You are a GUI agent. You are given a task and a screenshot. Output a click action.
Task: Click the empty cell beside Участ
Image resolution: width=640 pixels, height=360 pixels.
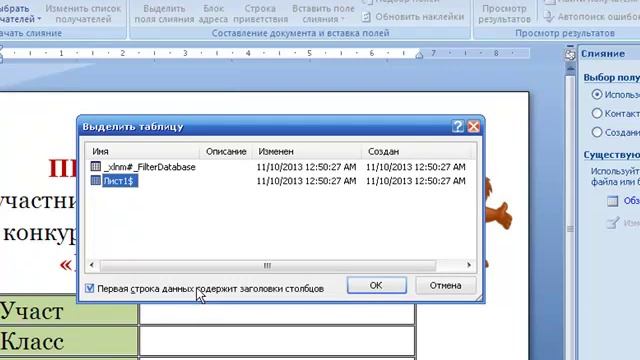coord(277,314)
